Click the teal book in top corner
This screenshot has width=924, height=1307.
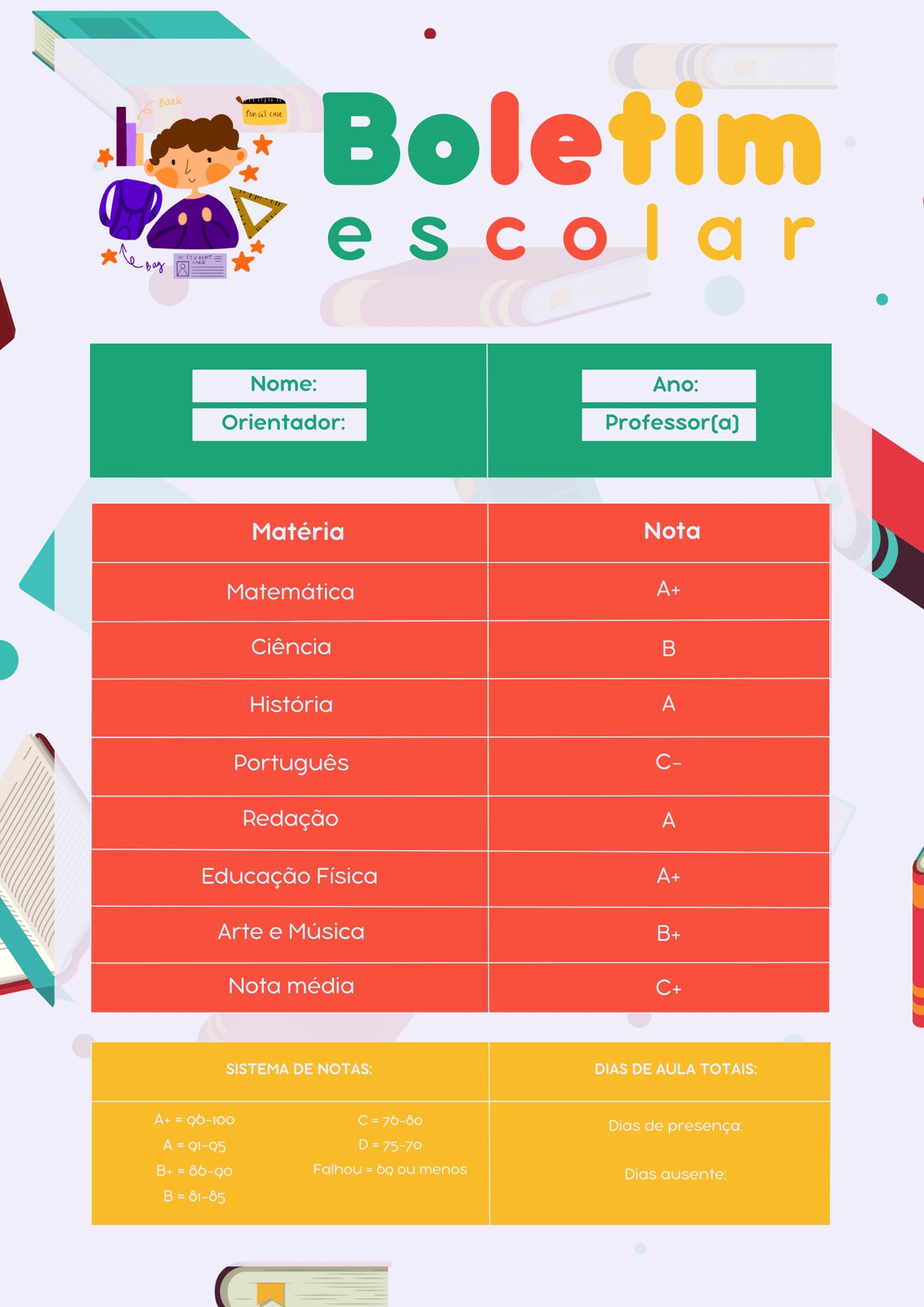point(141,49)
